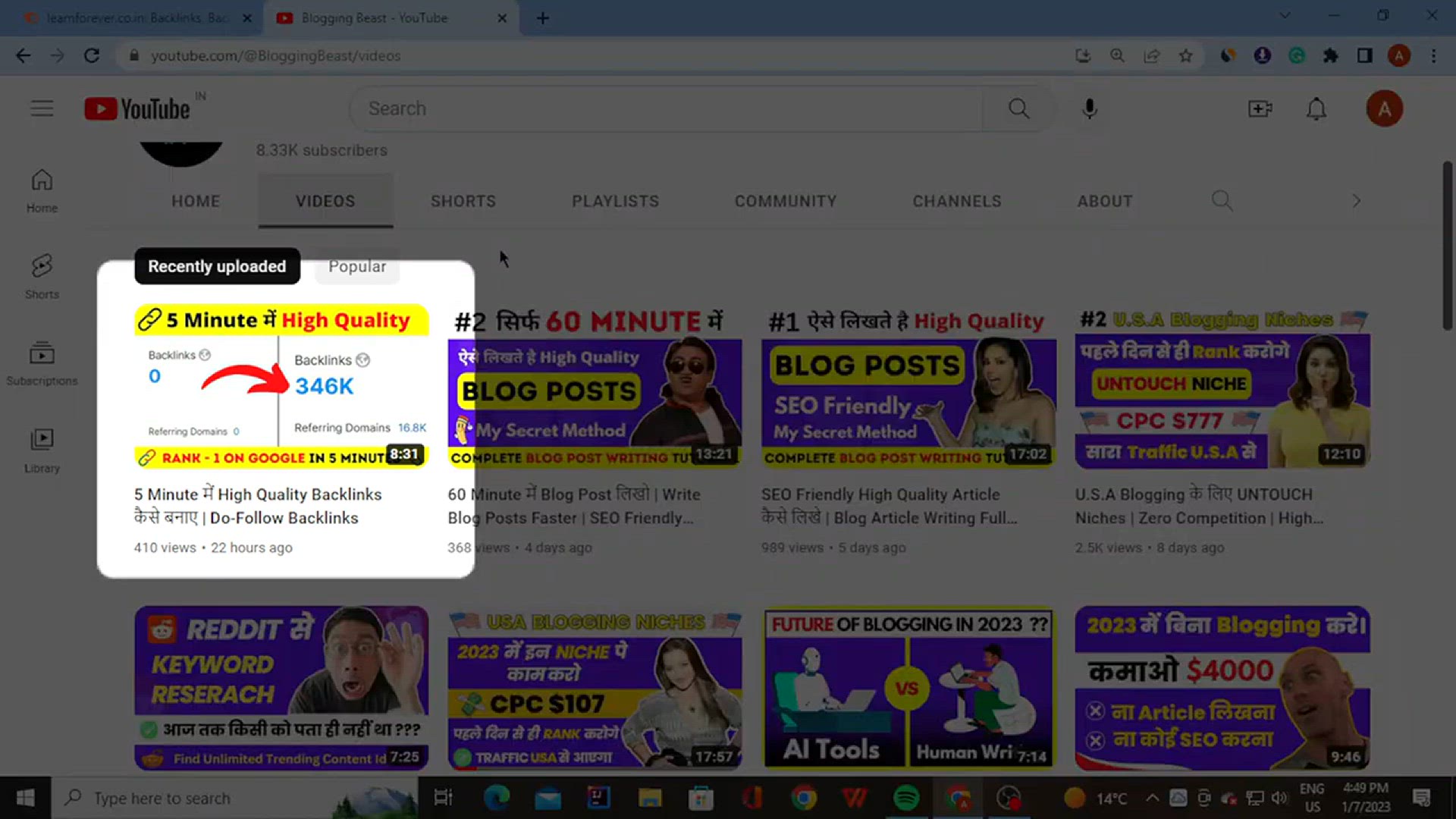Open title 'U.S.A Blogging के लिए UNTOUCH Niches'
Image resolution: width=1456 pixels, height=819 pixels.
point(1200,506)
